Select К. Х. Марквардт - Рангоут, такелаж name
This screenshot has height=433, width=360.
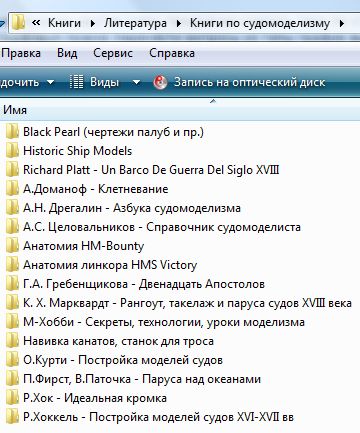pos(187,303)
